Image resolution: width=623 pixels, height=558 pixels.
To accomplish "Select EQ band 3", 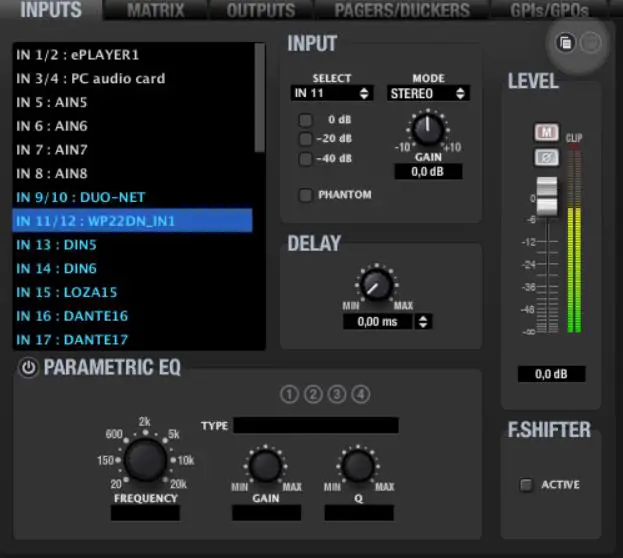I will pyautogui.click(x=337, y=395).
